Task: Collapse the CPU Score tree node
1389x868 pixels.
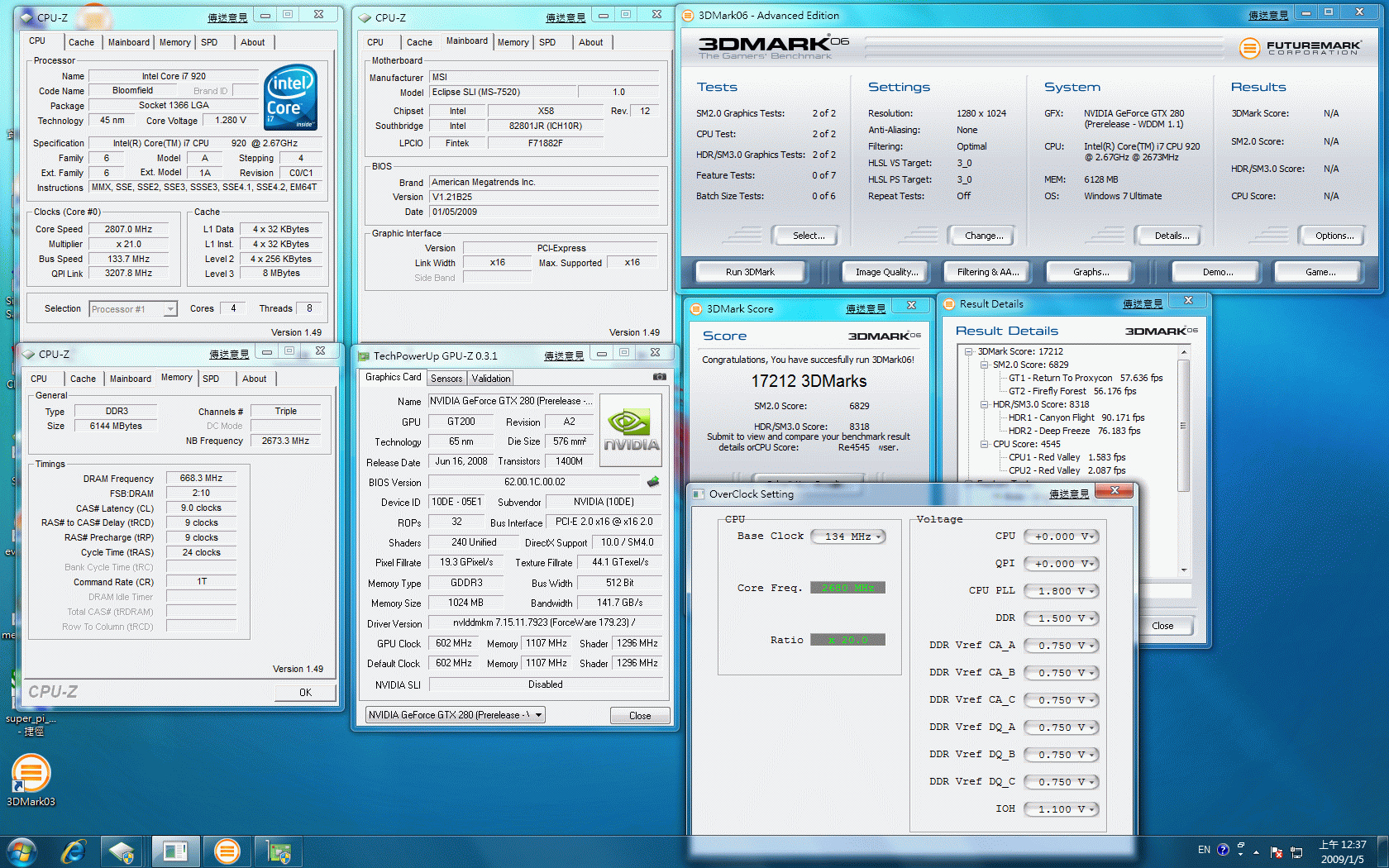Action: [x=985, y=444]
